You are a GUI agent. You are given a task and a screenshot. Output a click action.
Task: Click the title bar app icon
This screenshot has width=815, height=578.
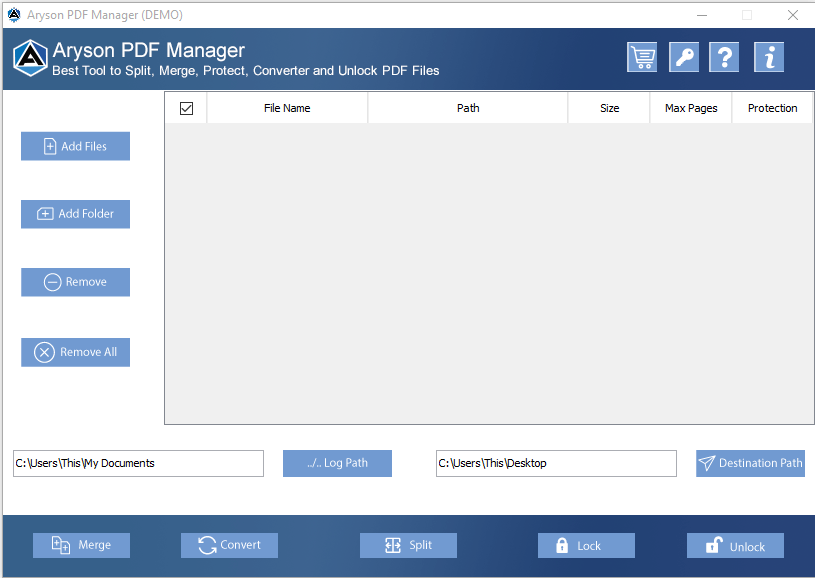tap(14, 15)
